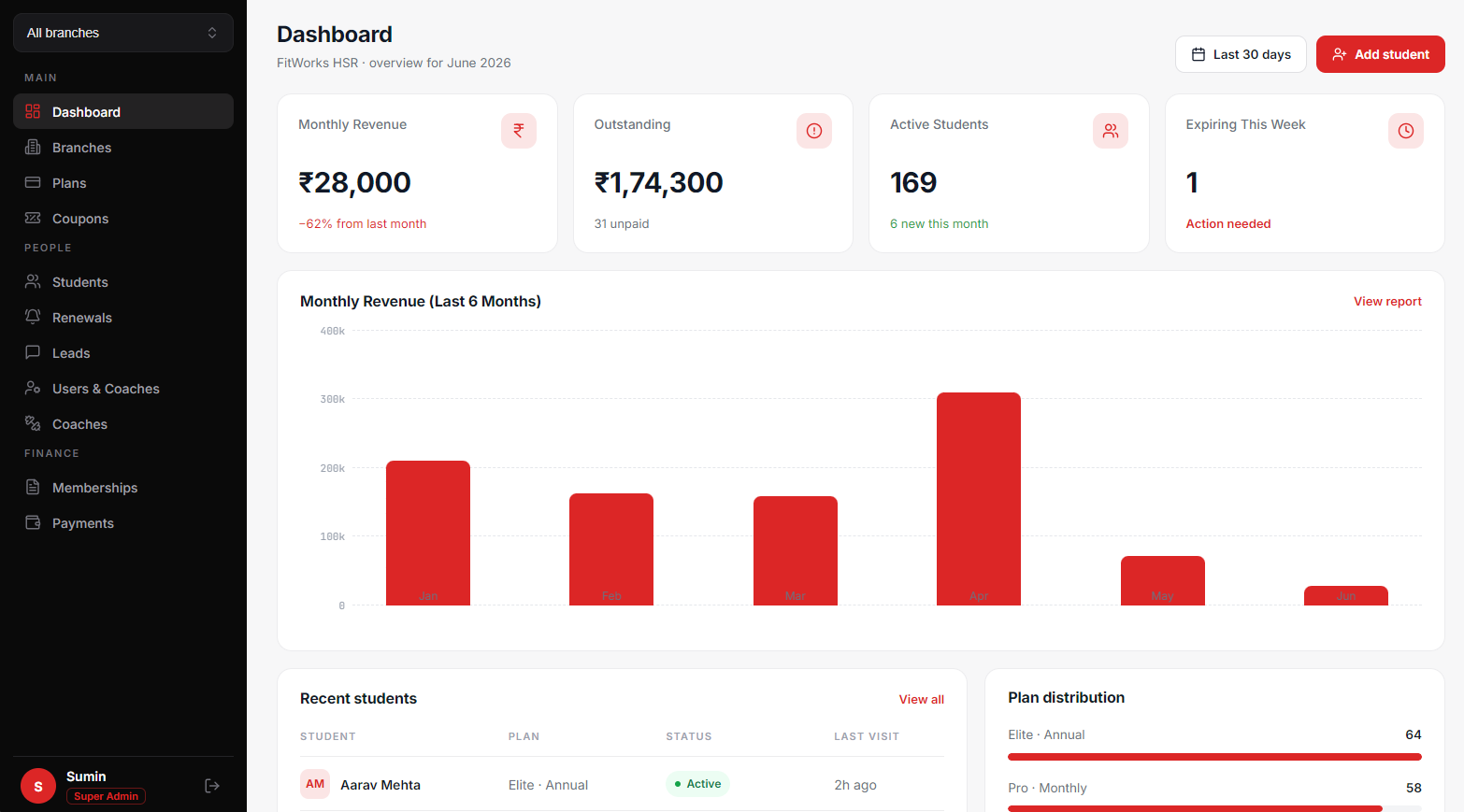Click the Sumin avatar circle

tap(38, 787)
